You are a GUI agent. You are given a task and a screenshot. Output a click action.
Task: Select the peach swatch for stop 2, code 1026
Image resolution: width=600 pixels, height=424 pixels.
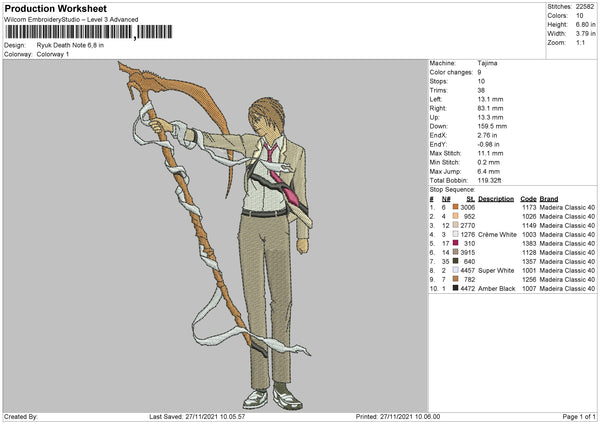(455, 216)
